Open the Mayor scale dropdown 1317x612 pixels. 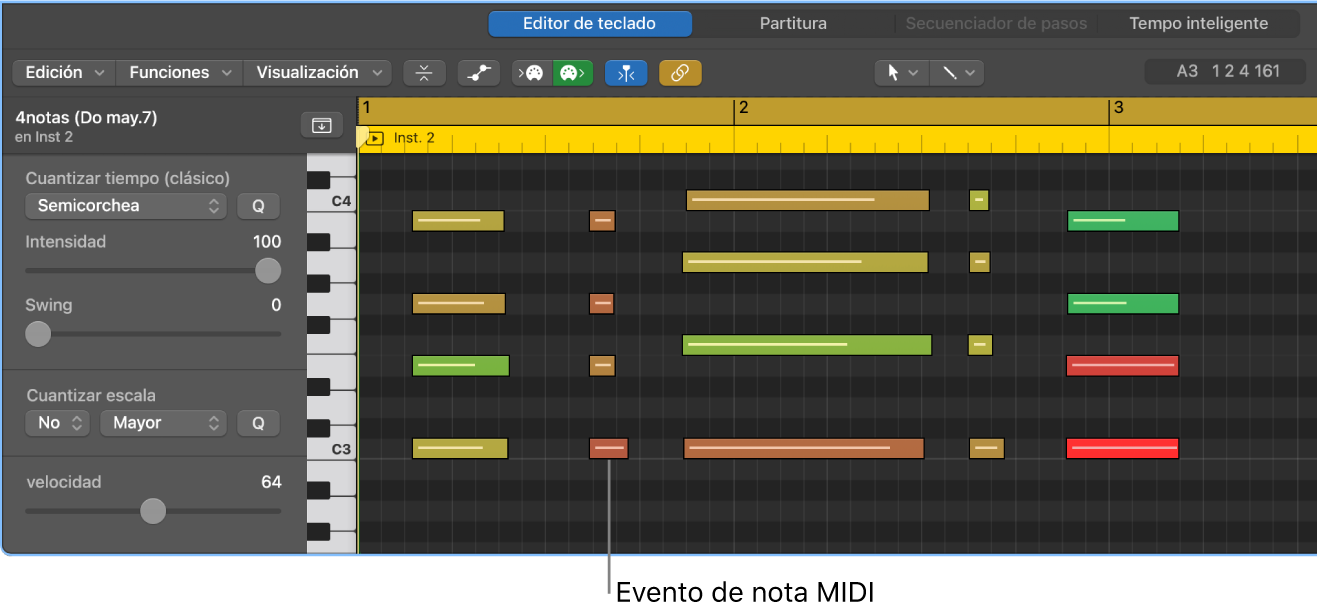tap(162, 423)
